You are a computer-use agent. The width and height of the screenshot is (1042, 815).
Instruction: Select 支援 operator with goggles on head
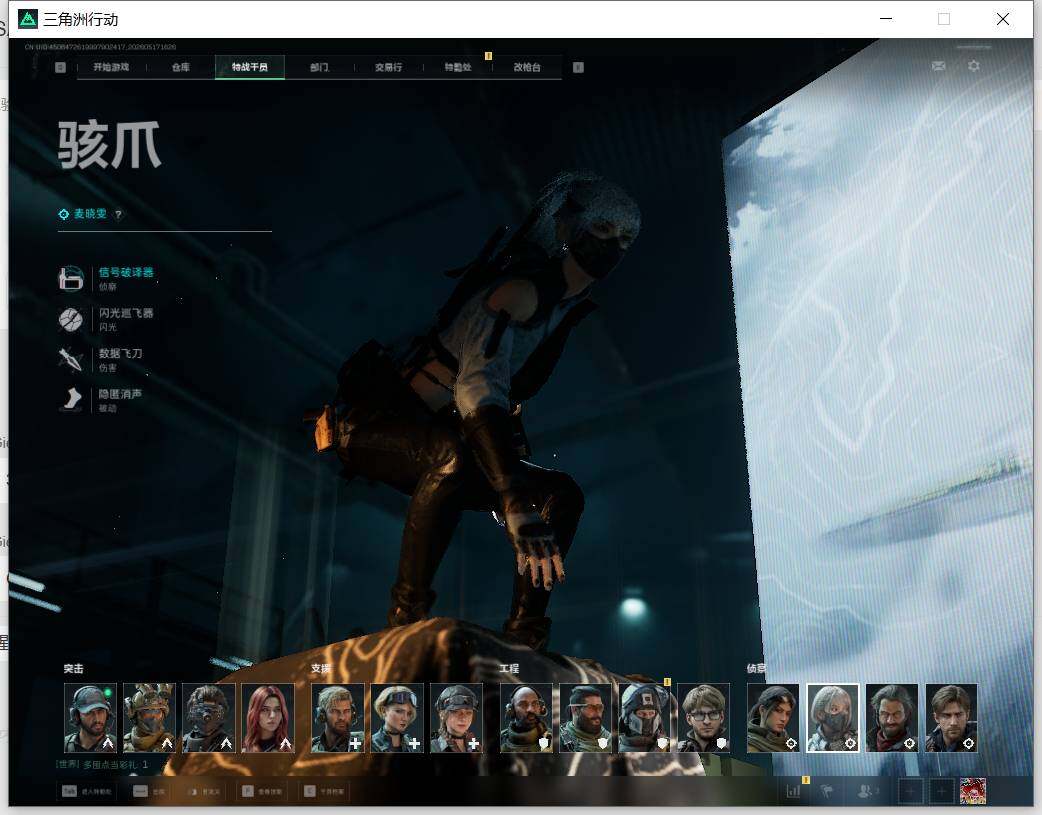pos(397,718)
